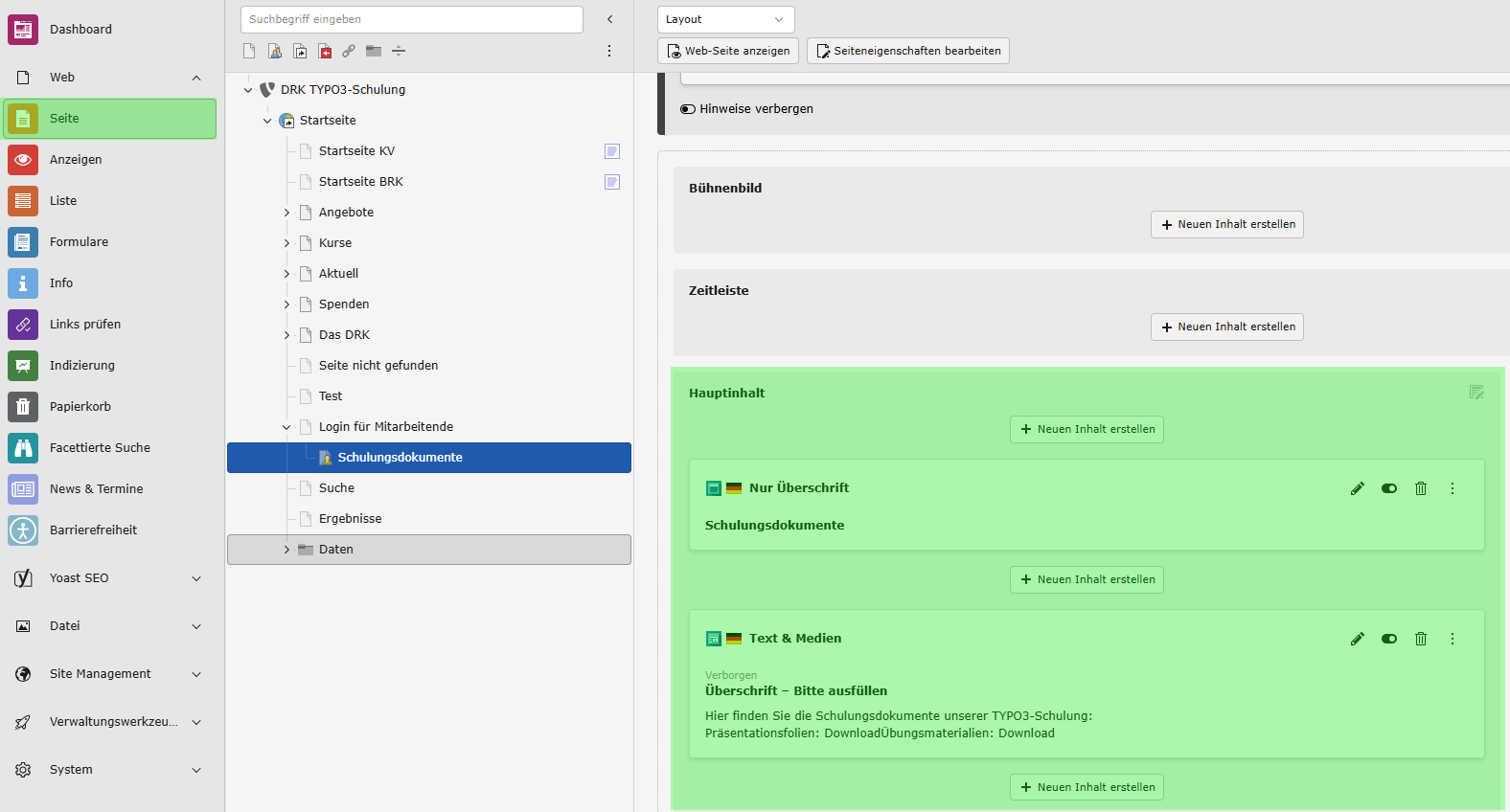Toggle visibility of Text & Medien element
The width and height of the screenshot is (1510, 812).
(1389, 639)
